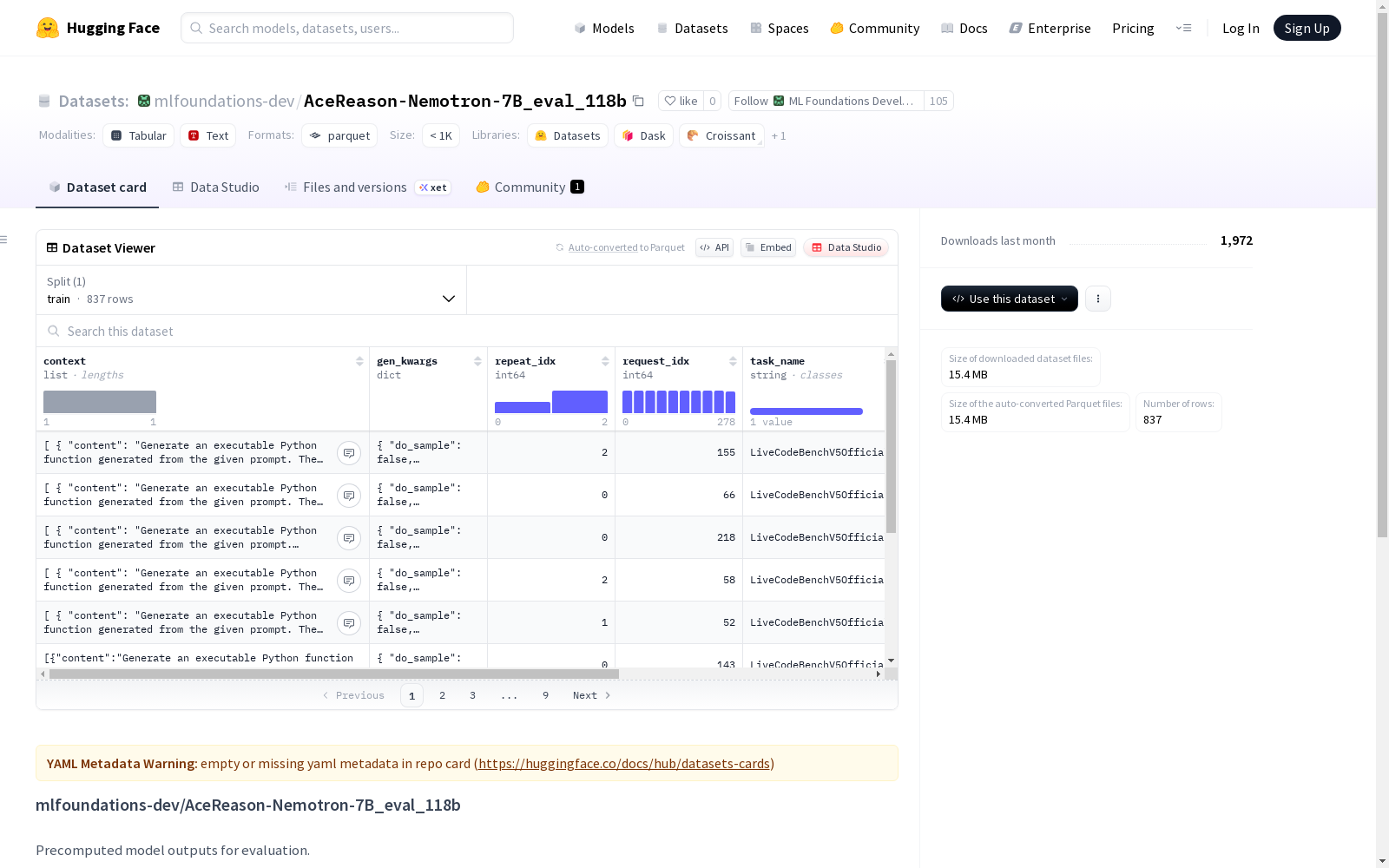The width and height of the screenshot is (1389, 868).
Task: Open Spaces in the top navigation
Action: pos(780,28)
